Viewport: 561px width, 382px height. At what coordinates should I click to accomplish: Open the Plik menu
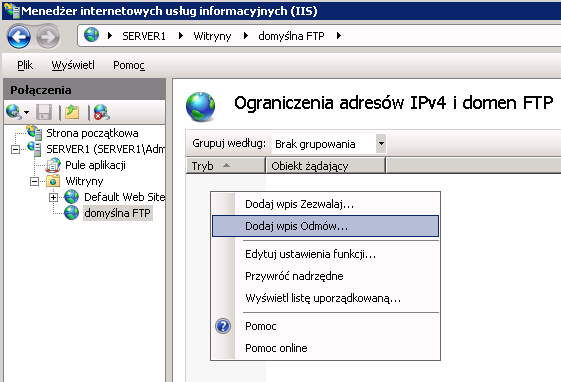pos(25,65)
